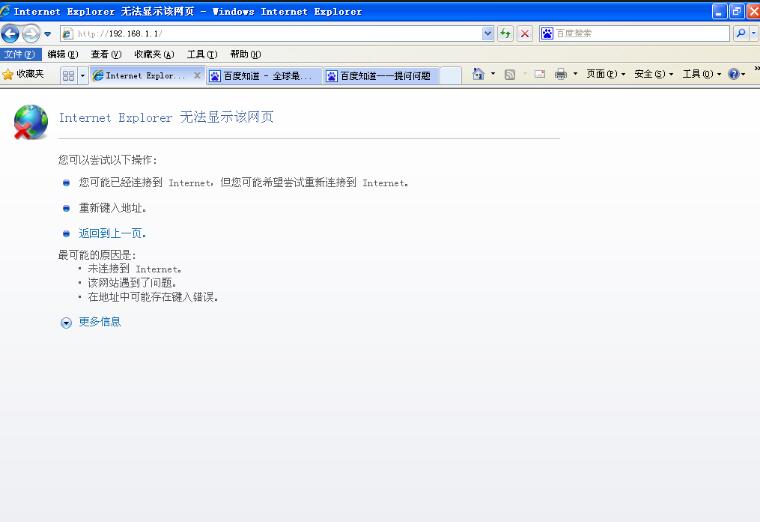Click the Home page icon
The height and width of the screenshot is (522, 760).
click(x=478, y=74)
